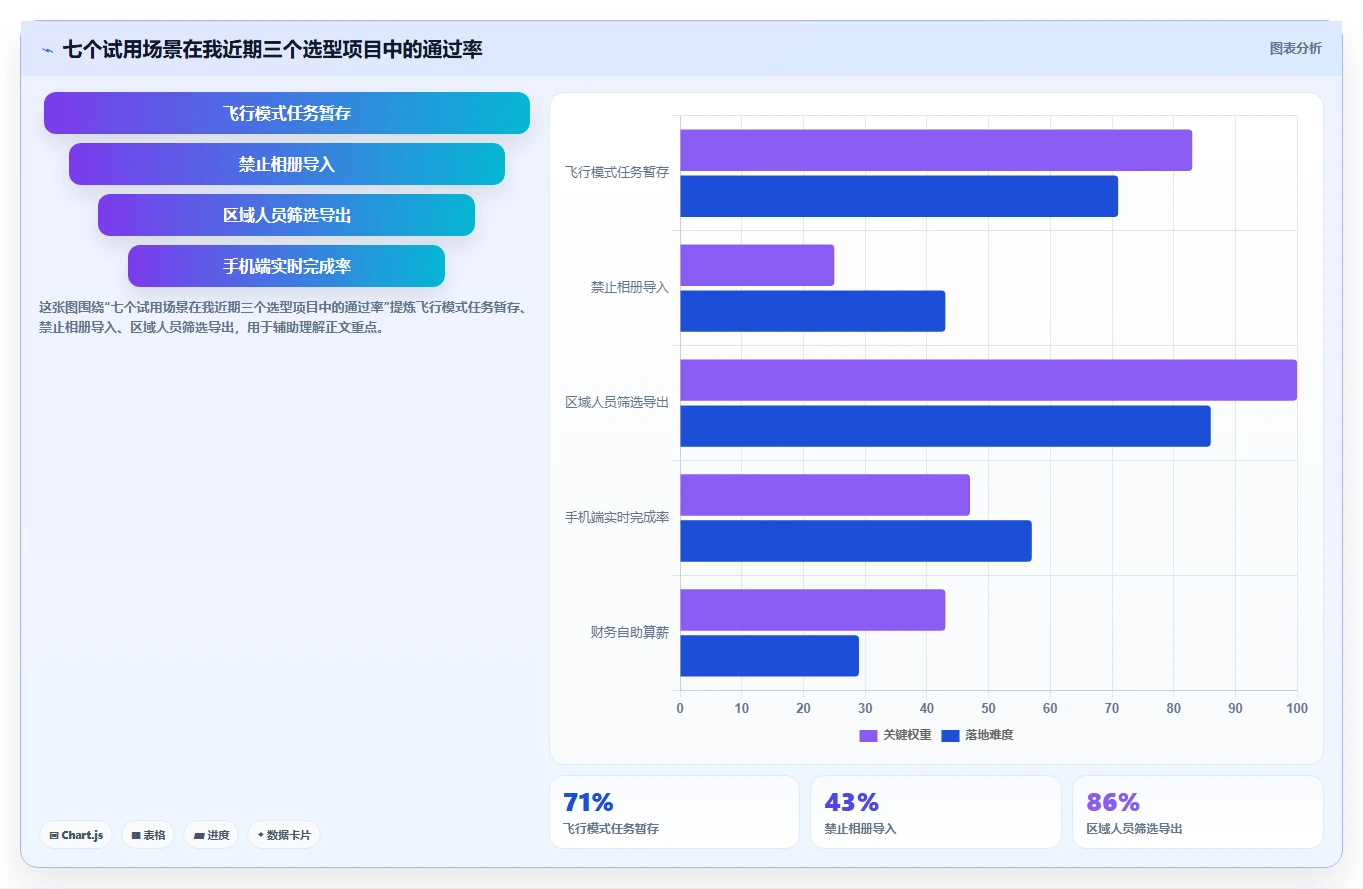Click the 禁止相册导入 axis label

(x=629, y=288)
